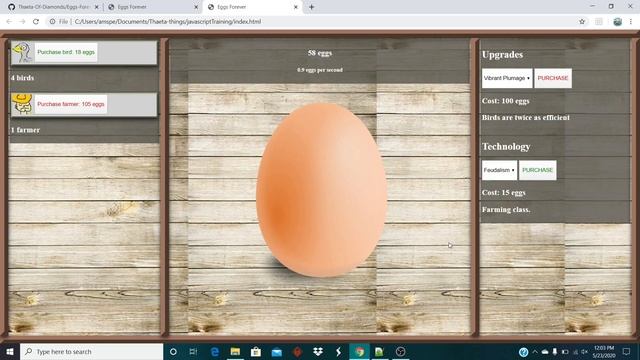This screenshot has height=360, width=640.
Task: Close the second Eggs Forever tab
Action: pos(196,7)
